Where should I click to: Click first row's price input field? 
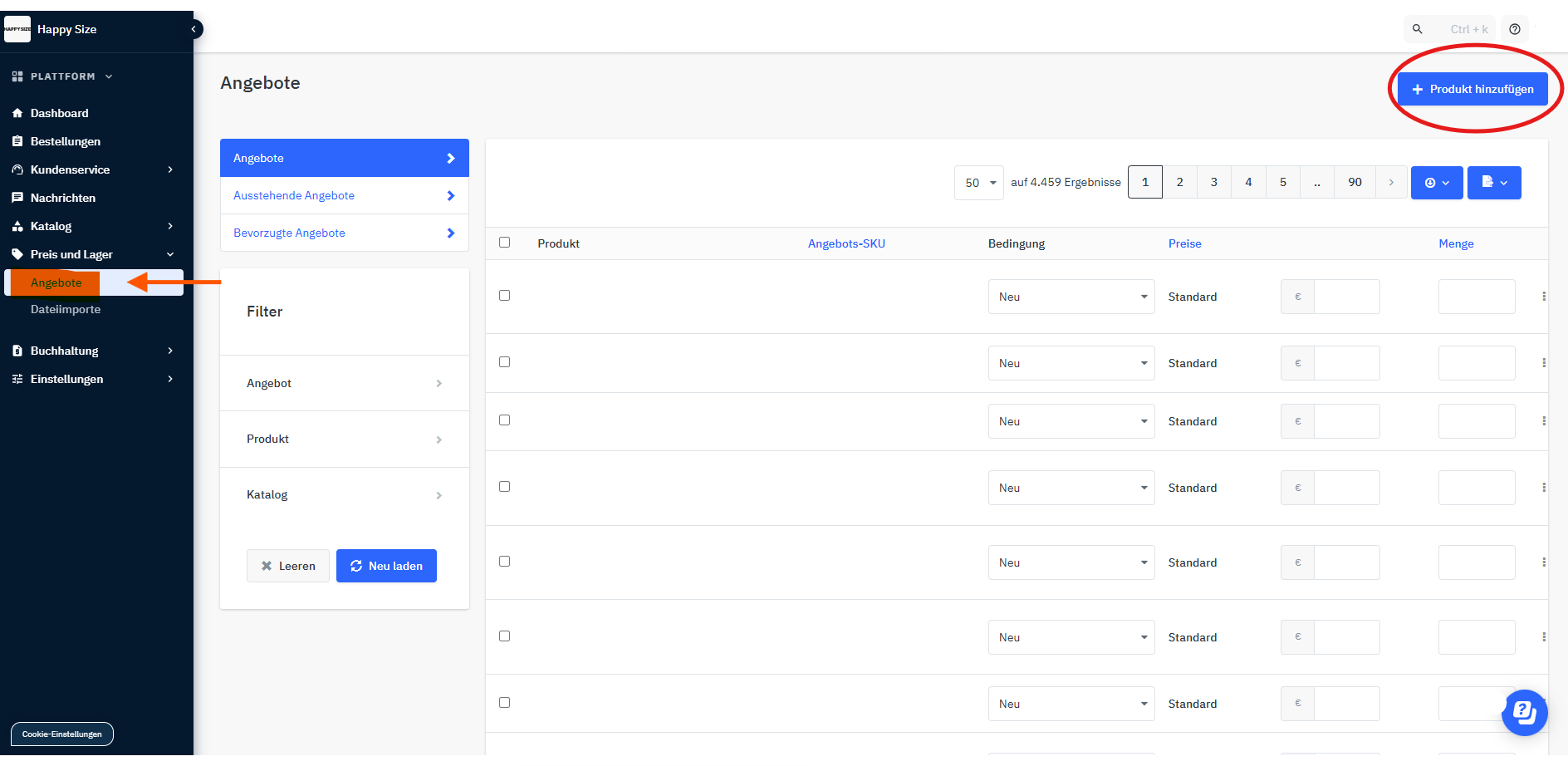click(x=1346, y=297)
